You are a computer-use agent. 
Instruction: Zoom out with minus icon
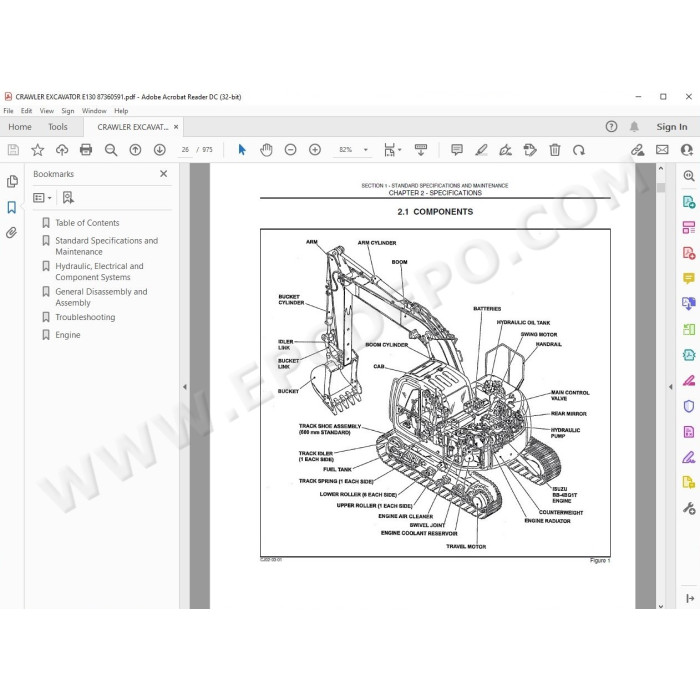pyautogui.click(x=291, y=150)
